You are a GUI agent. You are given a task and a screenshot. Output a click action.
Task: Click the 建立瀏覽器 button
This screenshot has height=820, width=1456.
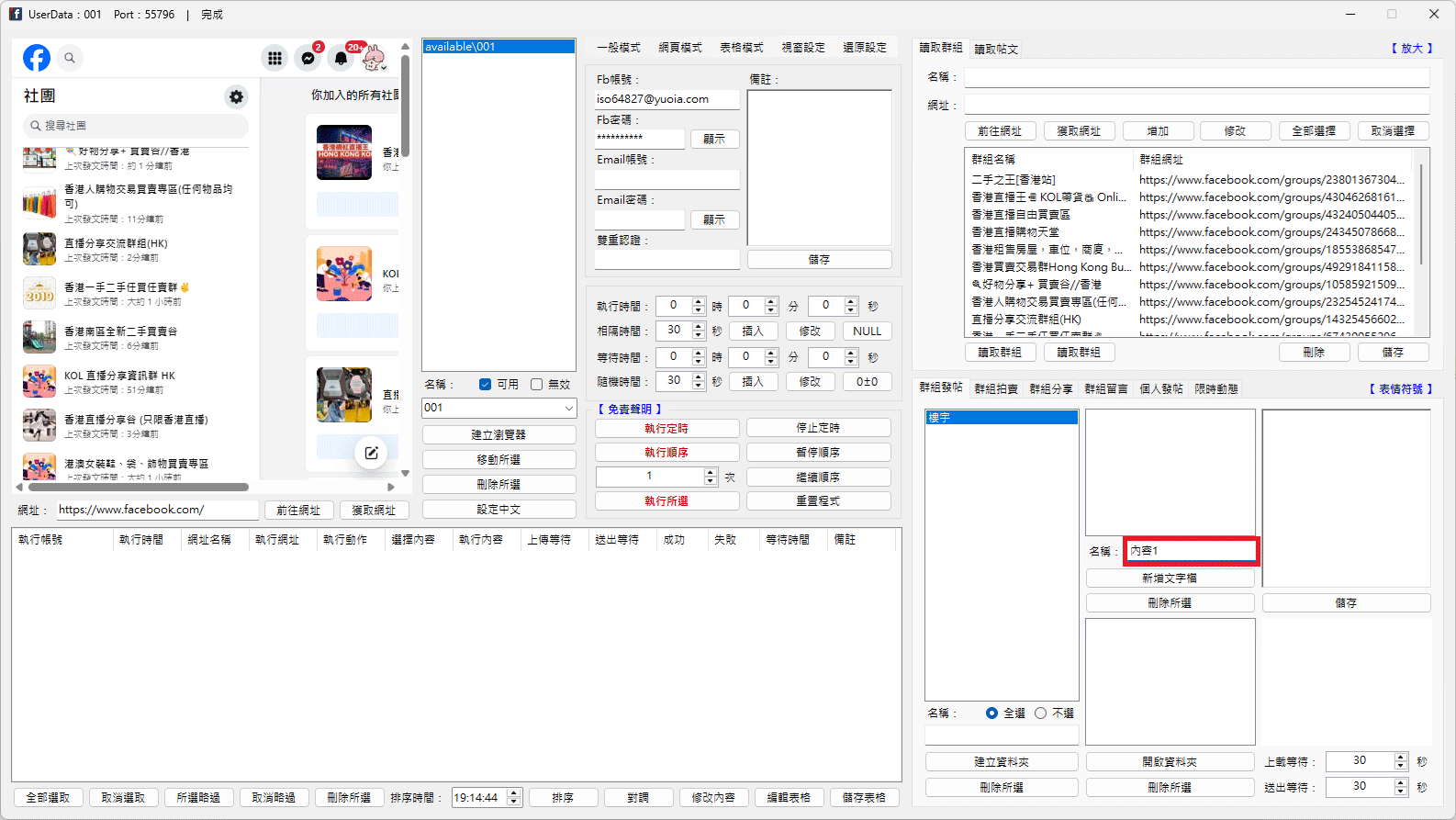[498, 435]
